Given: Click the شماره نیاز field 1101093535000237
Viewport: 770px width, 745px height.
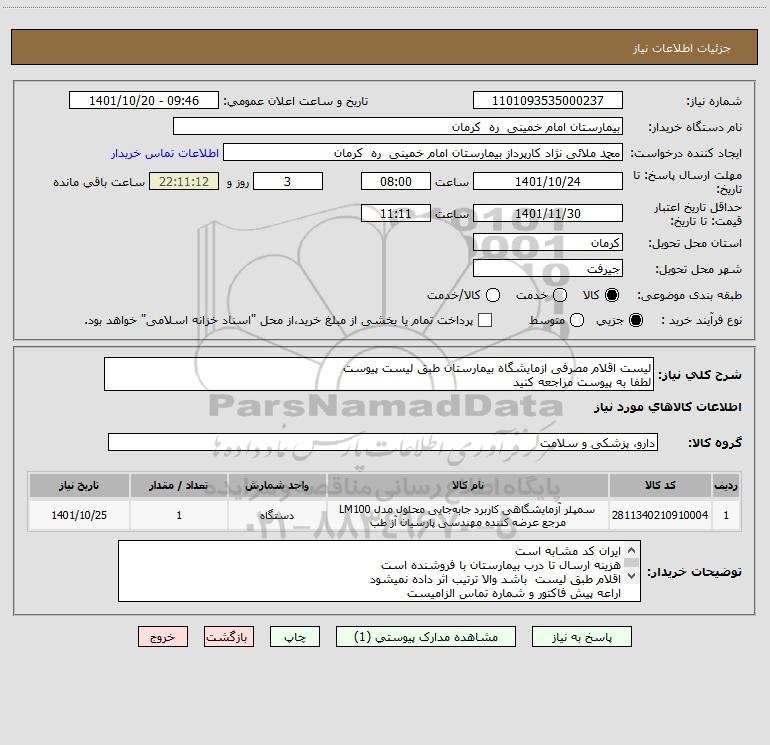Looking at the screenshot, I should point(548,101).
